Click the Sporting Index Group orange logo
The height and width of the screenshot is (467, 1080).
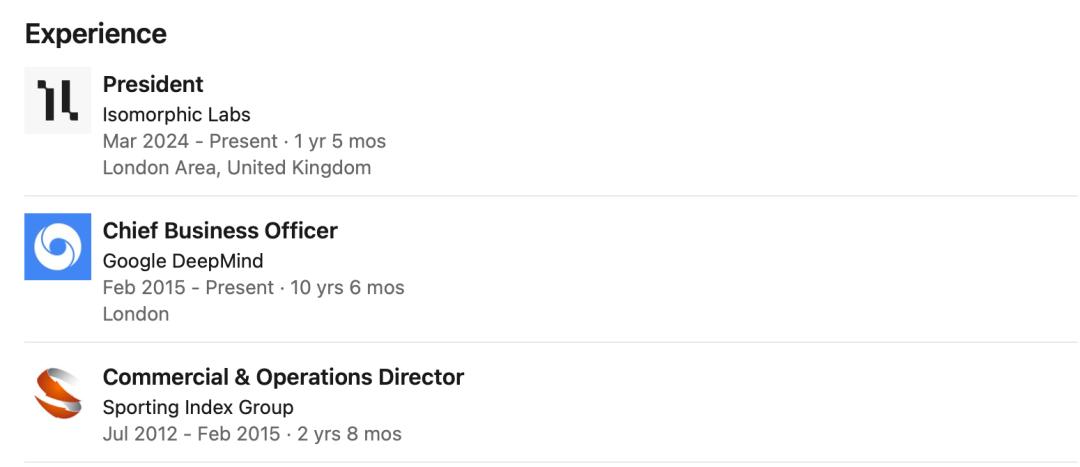58,393
